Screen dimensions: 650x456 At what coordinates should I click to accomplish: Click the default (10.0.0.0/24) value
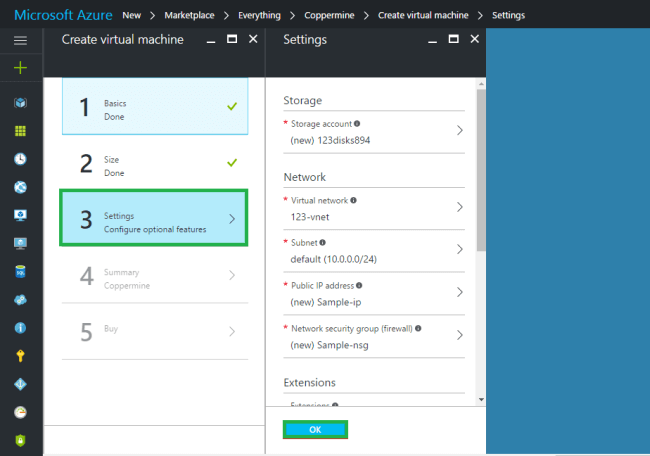tap(333, 259)
